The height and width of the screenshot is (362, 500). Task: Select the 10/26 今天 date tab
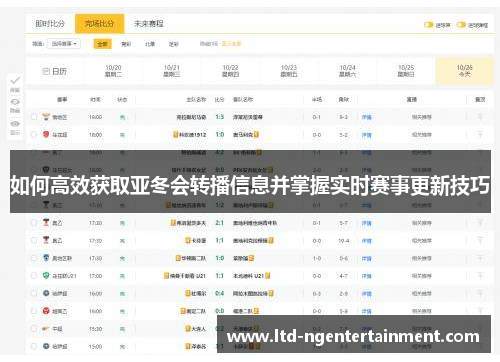click(465, 71)
